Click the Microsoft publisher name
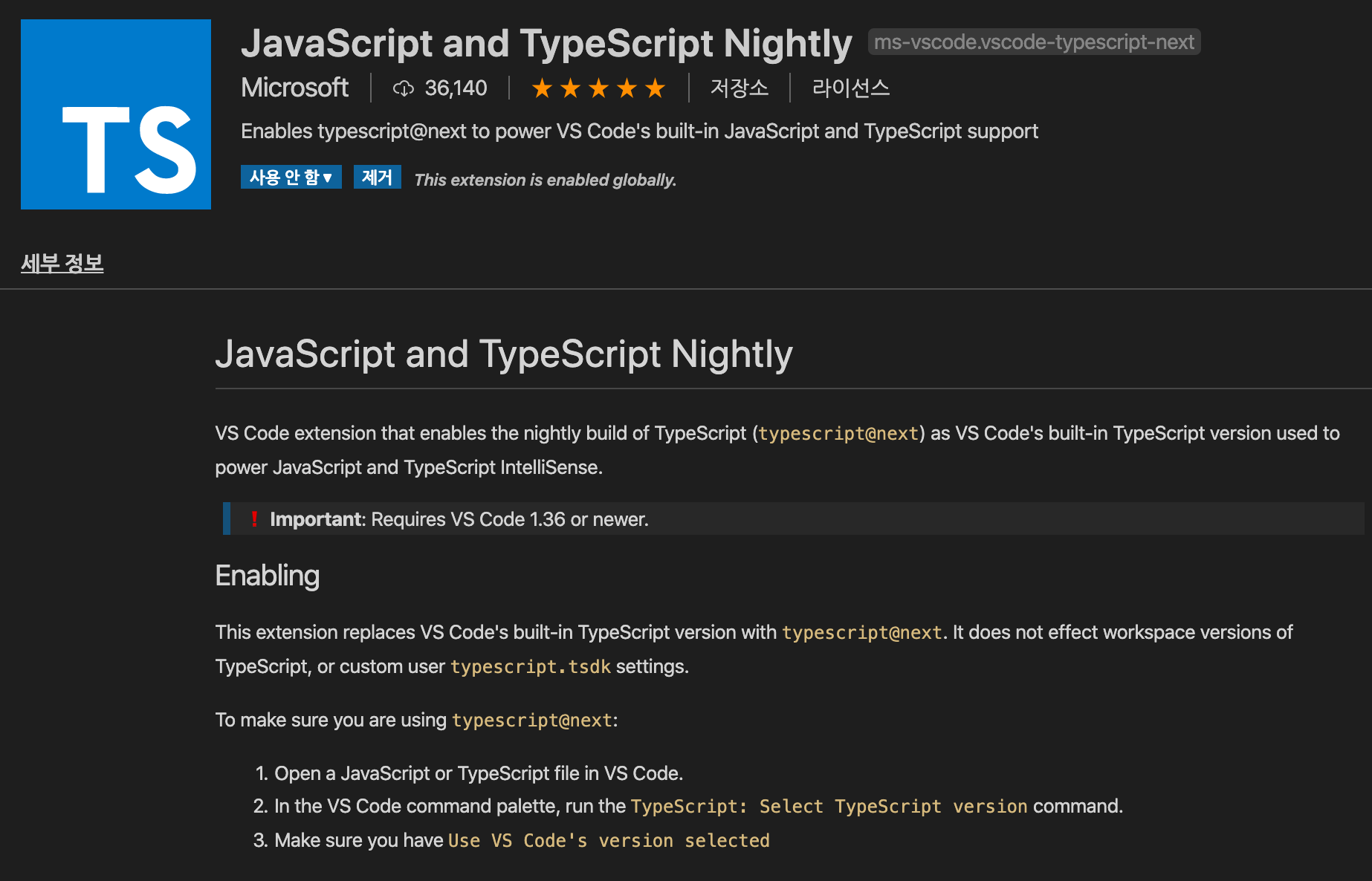Viewport: 1372px width, 881px height. [x=294, y=88]
